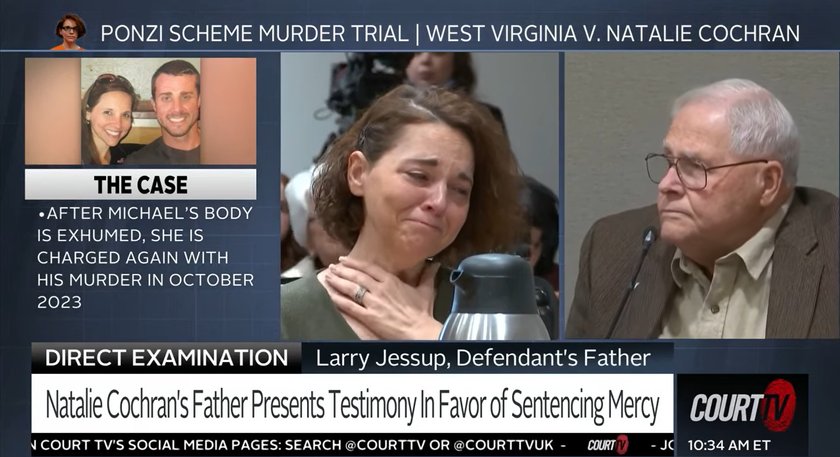
Task: Click the bullet point before AFTER MICHAEL'S BODY
Action: coord(41,215)
